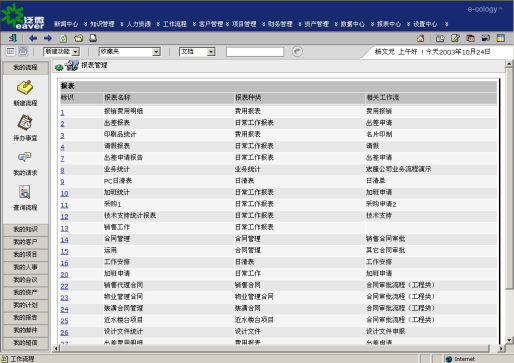Click the 新建流程 sidebar icon

coord(25,87)
